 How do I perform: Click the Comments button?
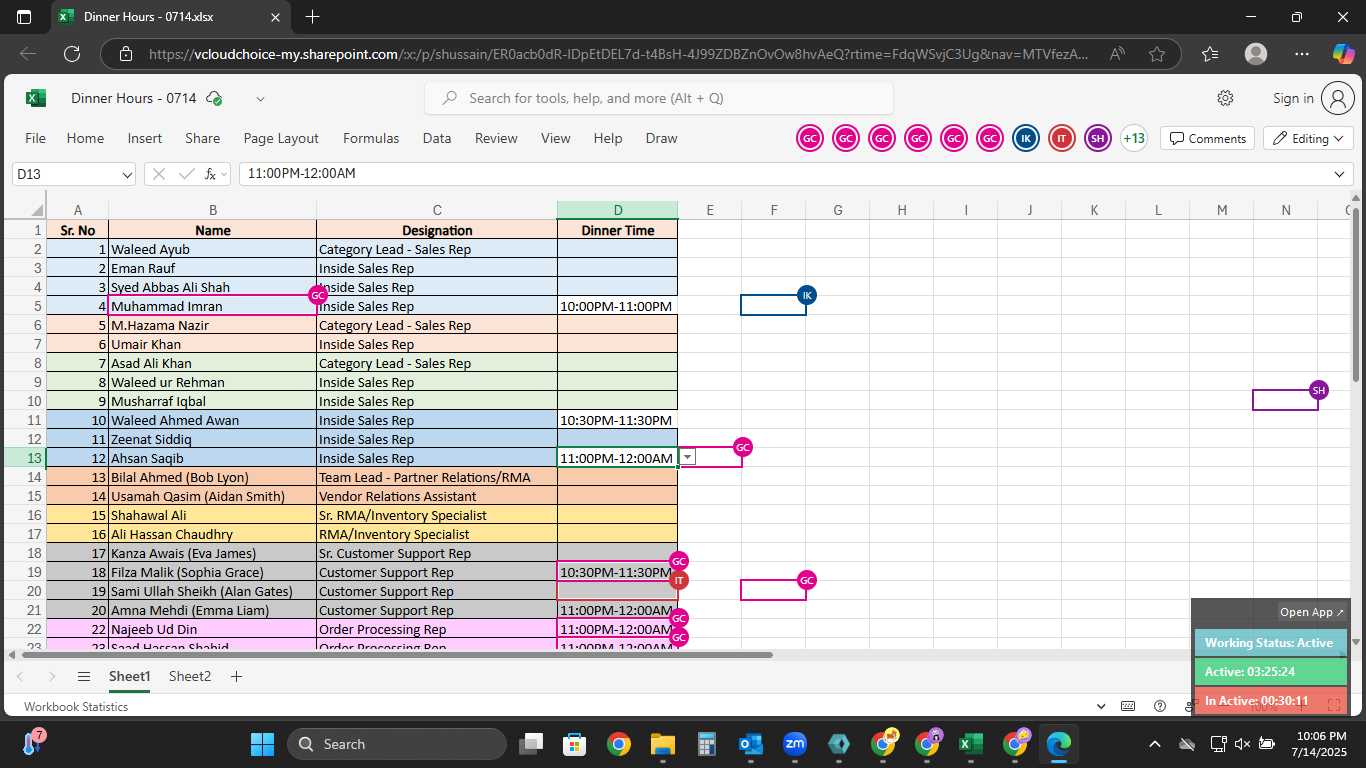pyautogui.click(x=1208, y=138)
